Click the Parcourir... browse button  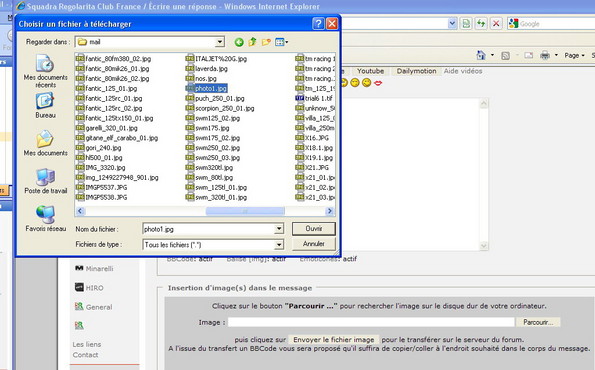point(538,322)
